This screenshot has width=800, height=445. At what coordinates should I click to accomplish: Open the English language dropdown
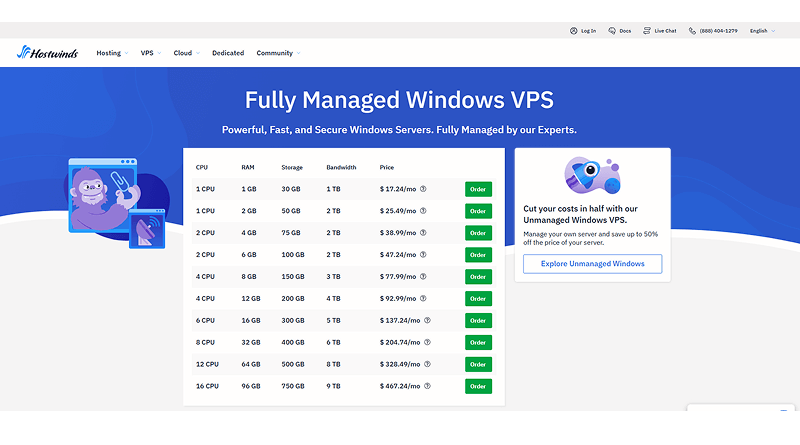click(762, 31)
